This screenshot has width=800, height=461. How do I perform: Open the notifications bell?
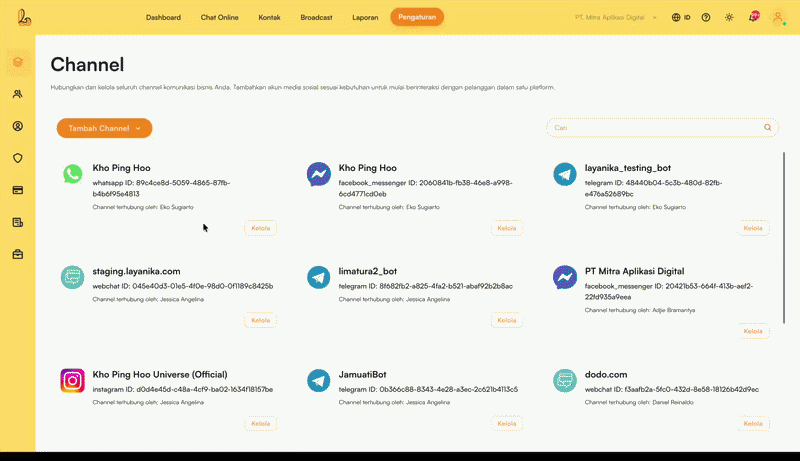[752, 17]
